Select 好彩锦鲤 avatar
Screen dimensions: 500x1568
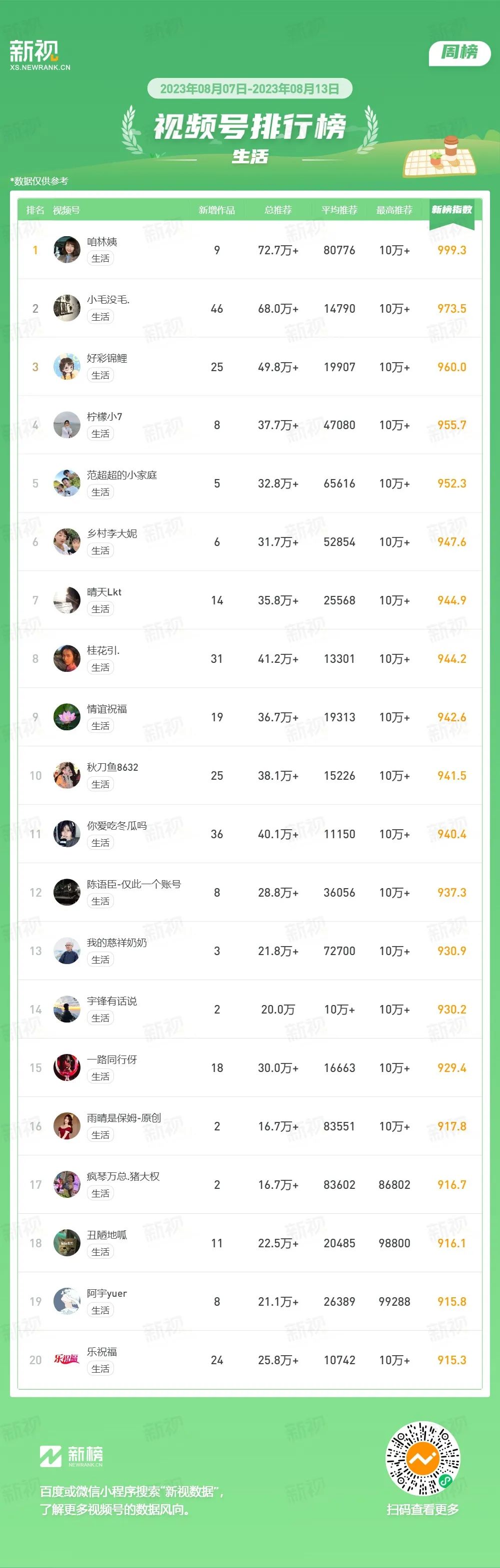(x=67, y=367)
